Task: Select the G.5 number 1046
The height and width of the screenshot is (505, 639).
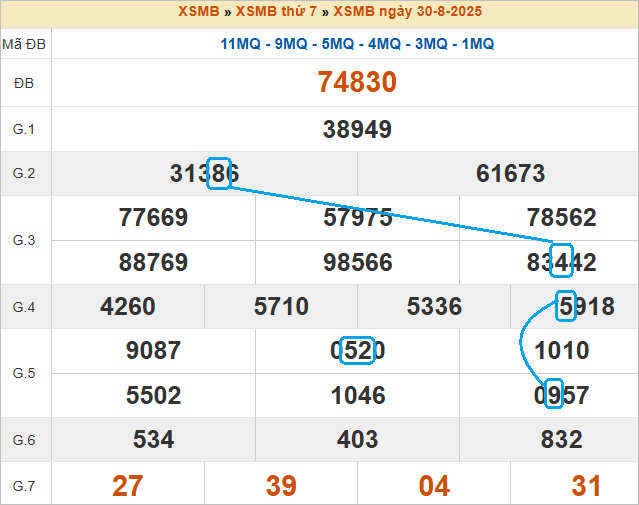Action: tap(357, 395)
